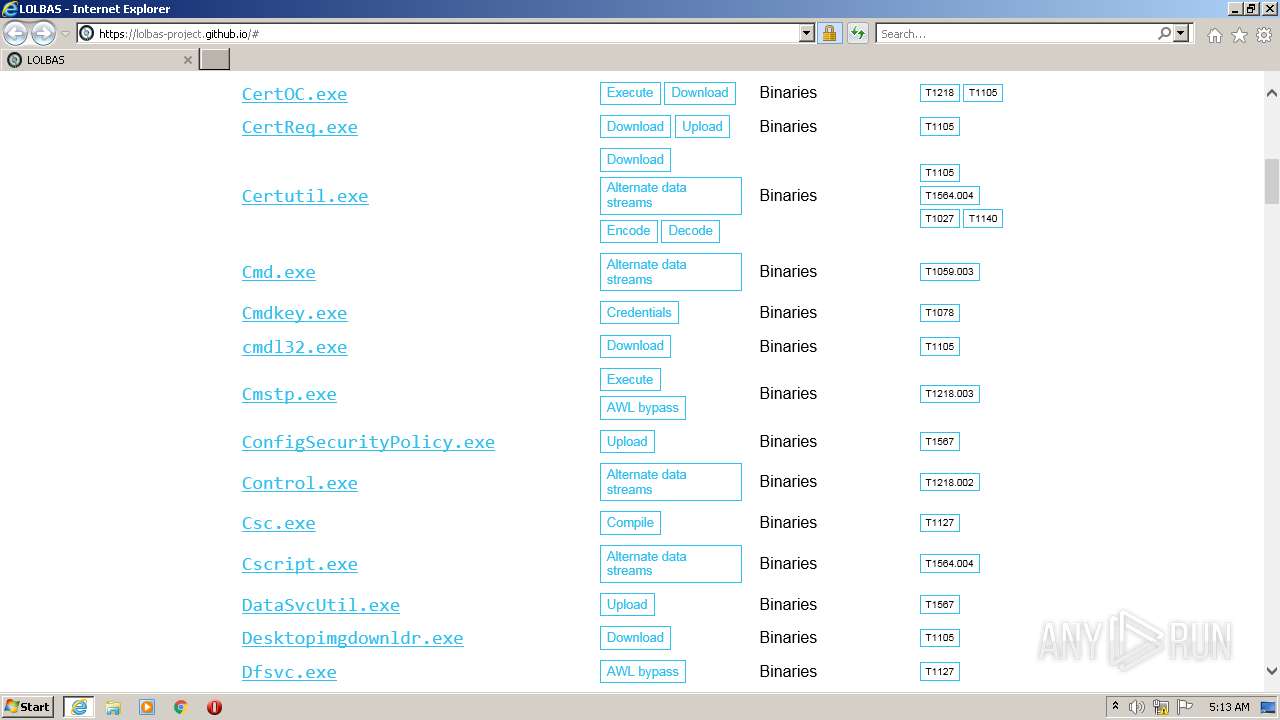The image size is (1280, 720).
Task: Close the LOLBAS tab
Action: pos(187,60)
